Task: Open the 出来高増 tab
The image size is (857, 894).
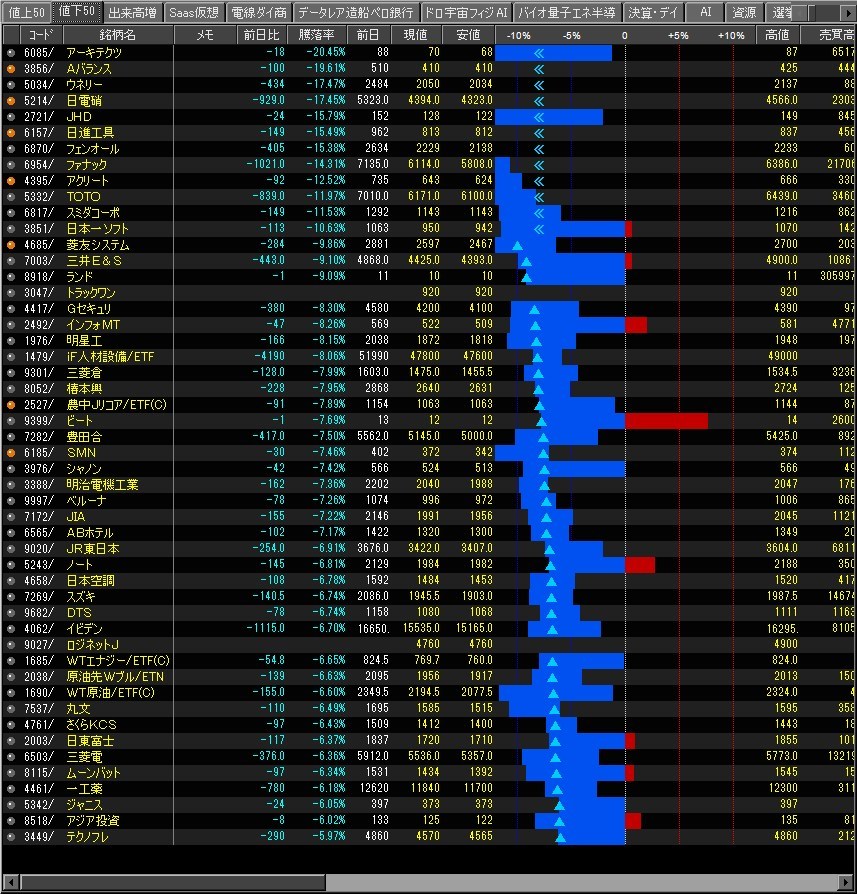Action: coord(132,13)
